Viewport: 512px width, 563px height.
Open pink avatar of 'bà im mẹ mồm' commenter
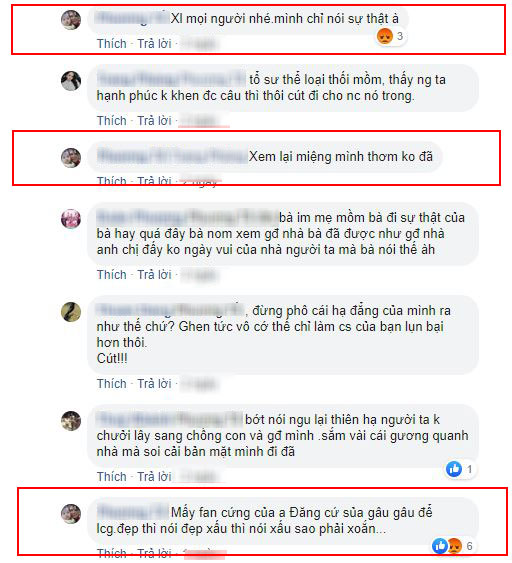[71, 219]
